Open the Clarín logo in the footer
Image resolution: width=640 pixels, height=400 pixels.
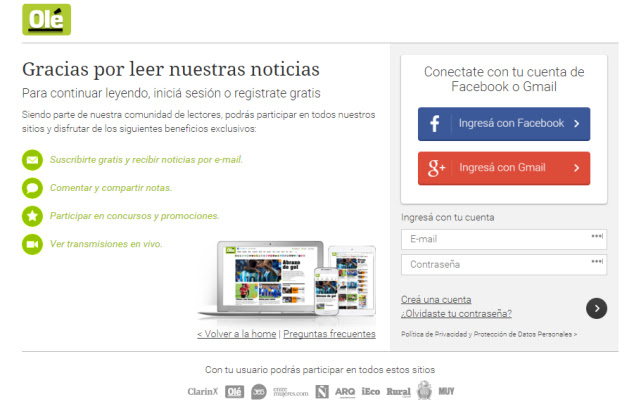(203, 391)
